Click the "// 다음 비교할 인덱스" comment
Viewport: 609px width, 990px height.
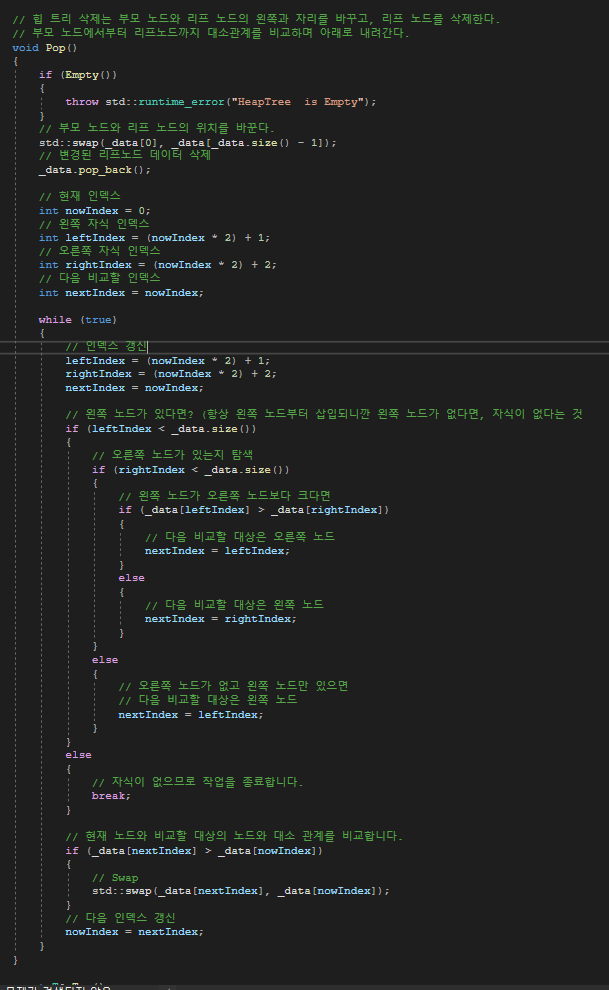pyautogui.click(x=99, y=278)
